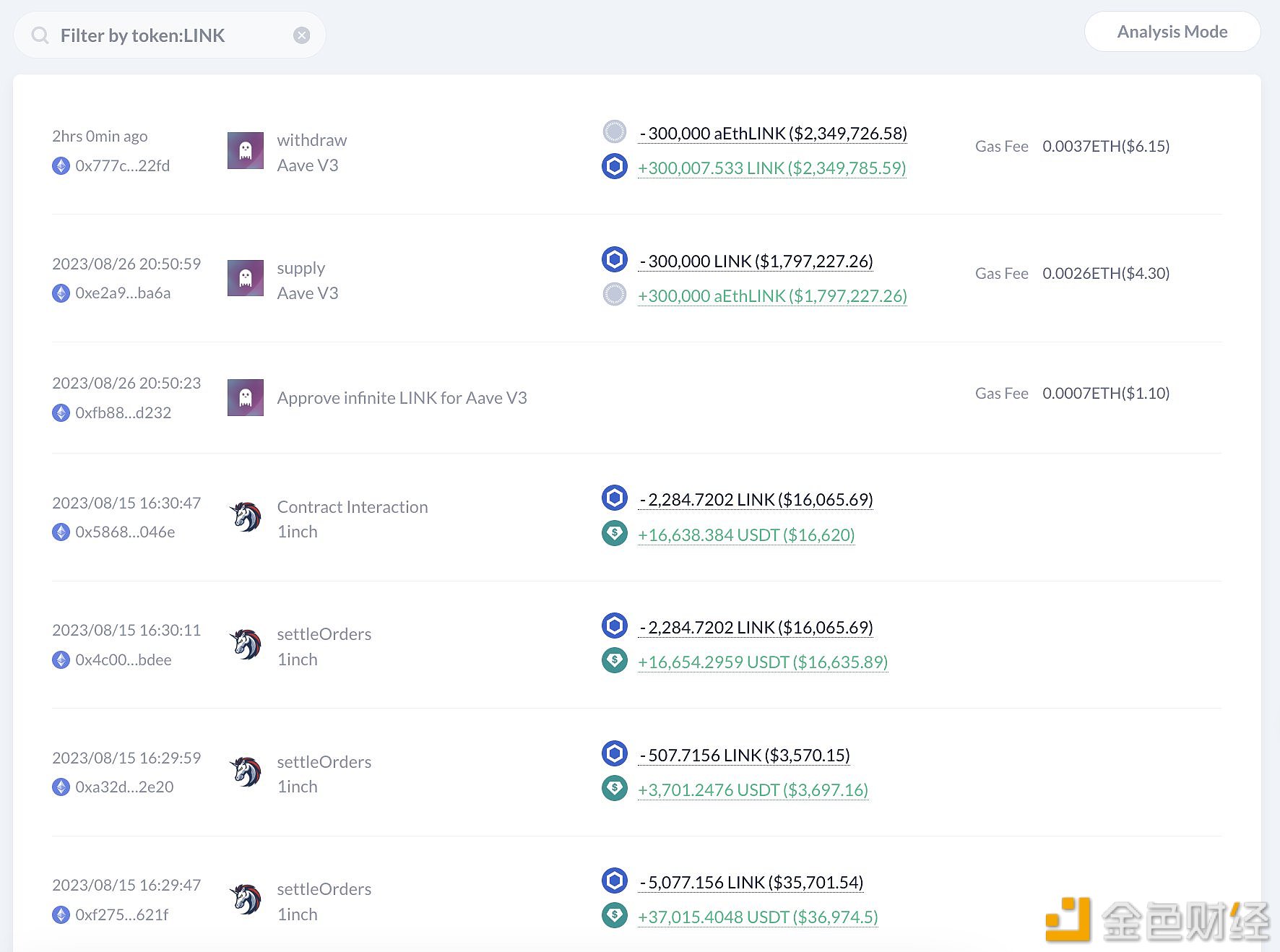The image size is (1280, 952).
Task: Select gas fee 0.0026ETH($4.30)
Action: [x=1106, y=273]
